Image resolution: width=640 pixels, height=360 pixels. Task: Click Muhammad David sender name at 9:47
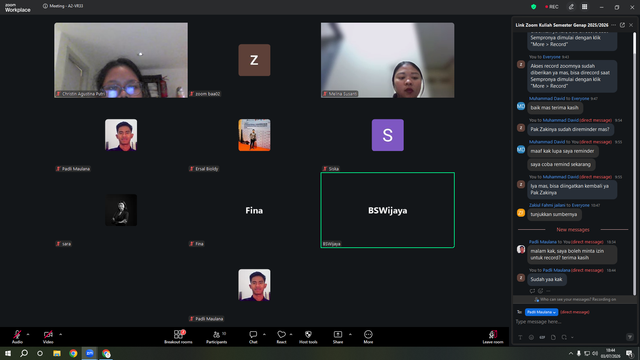[x=547, y=98]
